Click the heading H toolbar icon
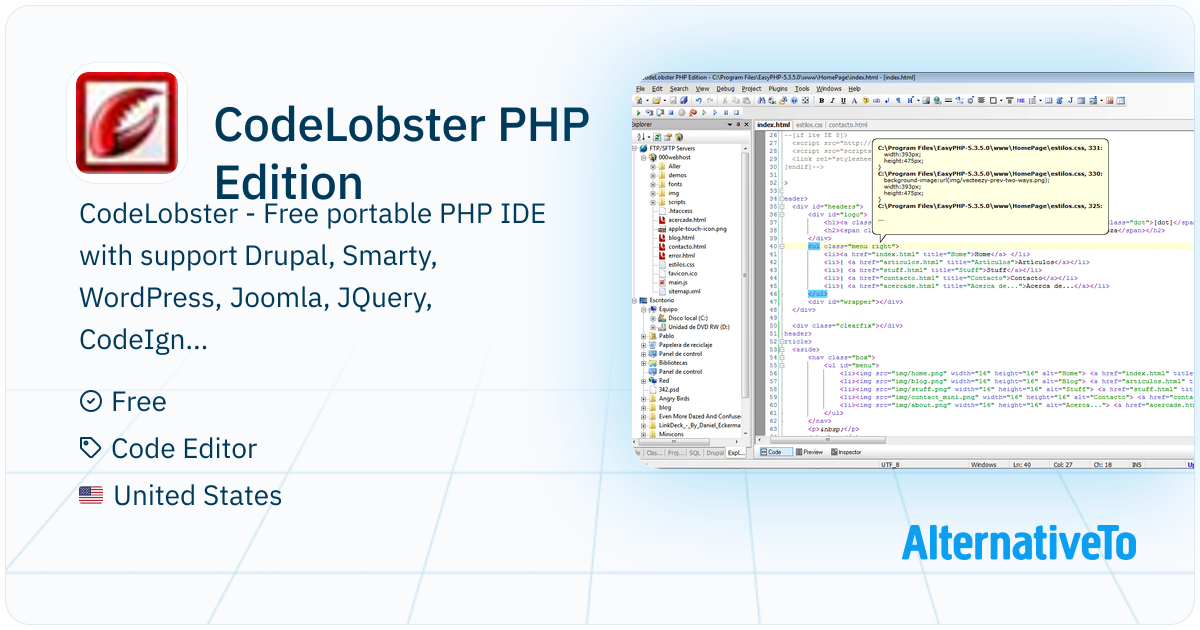1200x630 pixels. tap(909, 100)
